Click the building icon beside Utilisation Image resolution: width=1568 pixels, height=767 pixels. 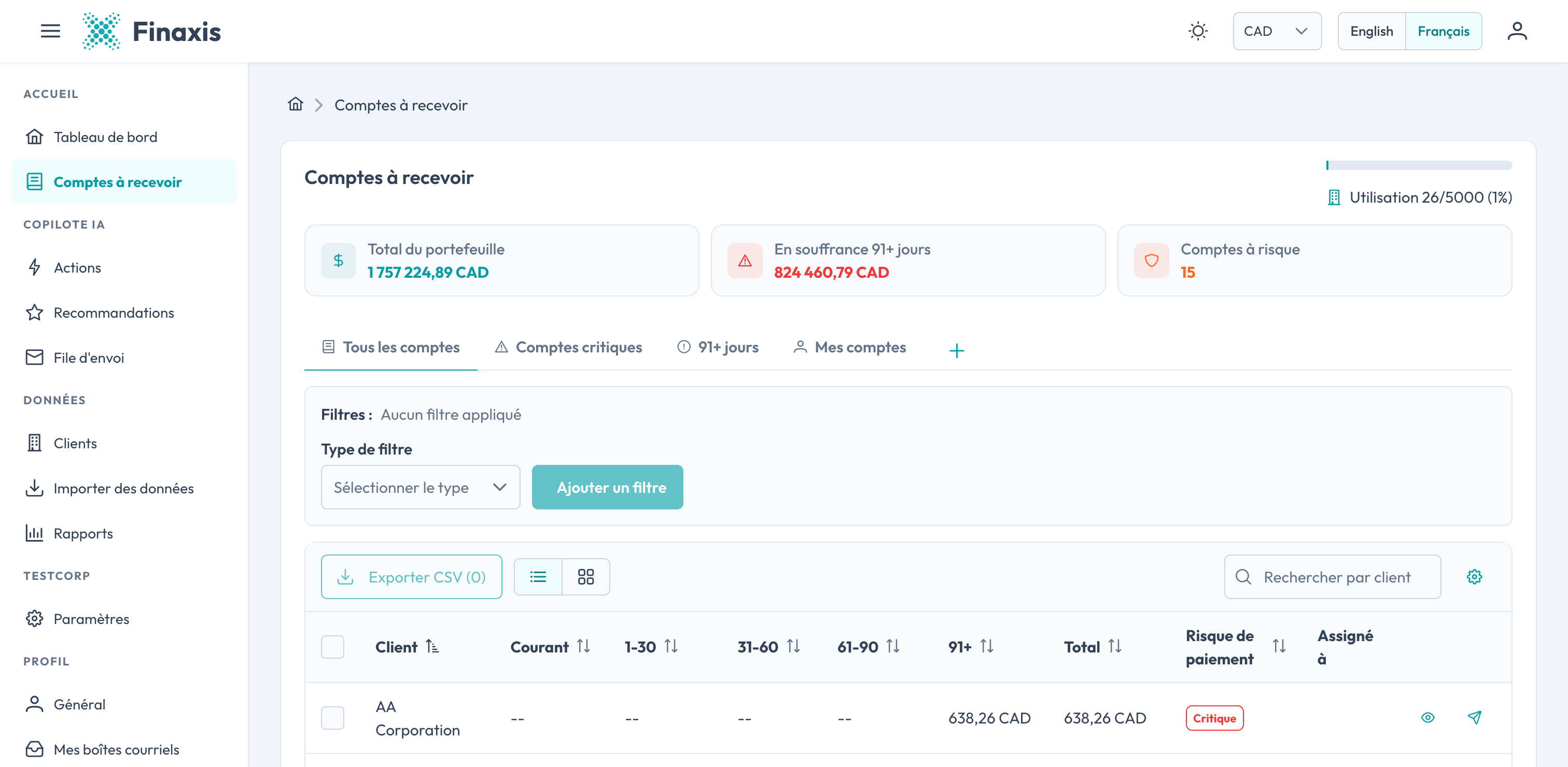click(1334, 197)
